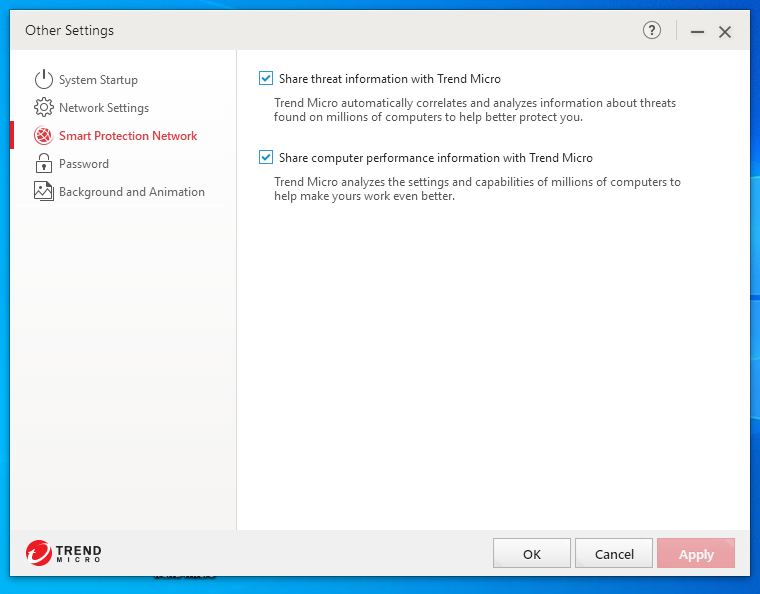Minimize the Other Settings window

[697, 32]
